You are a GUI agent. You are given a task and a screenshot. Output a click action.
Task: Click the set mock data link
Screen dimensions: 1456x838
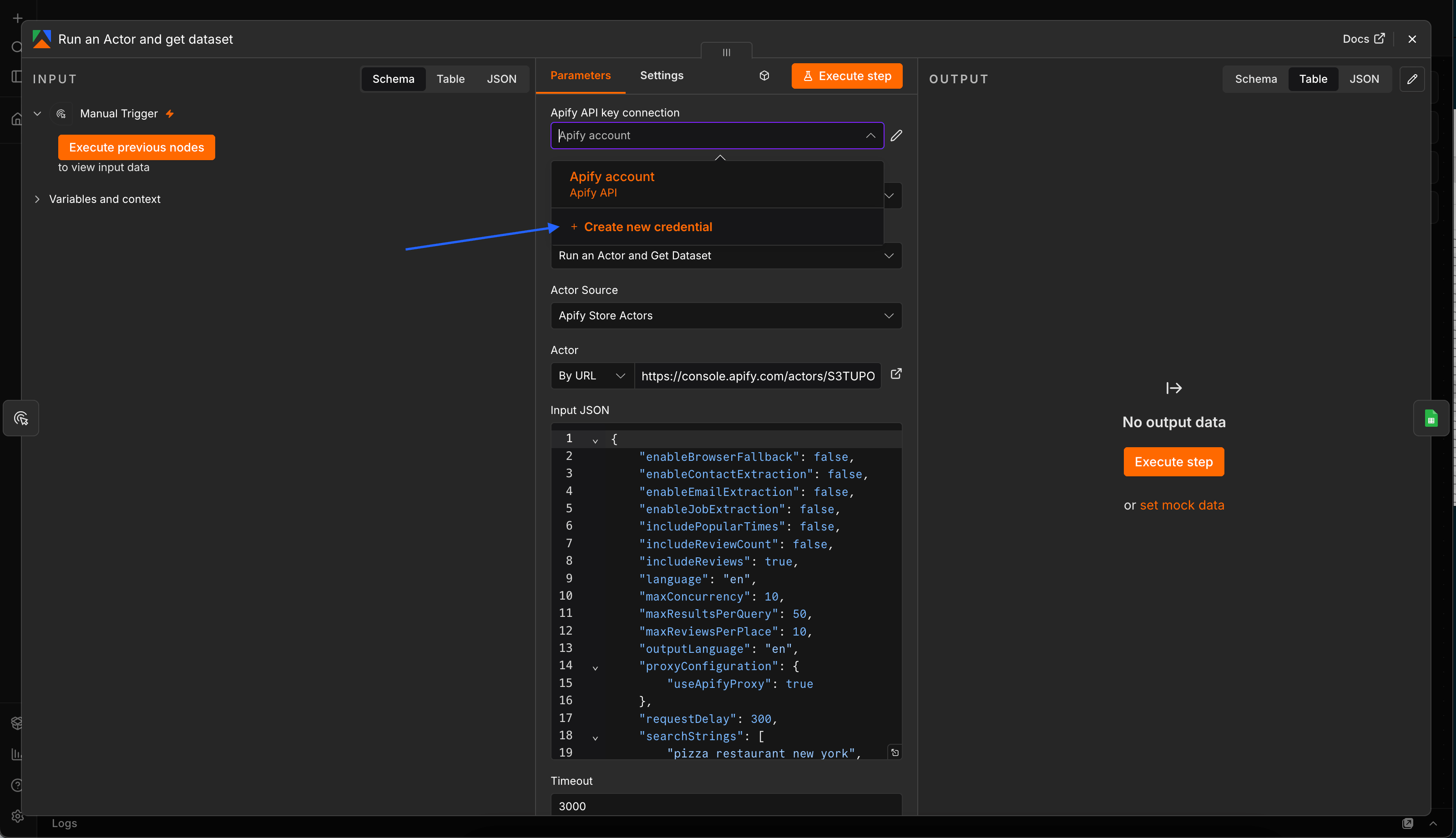click(1182, 505)
